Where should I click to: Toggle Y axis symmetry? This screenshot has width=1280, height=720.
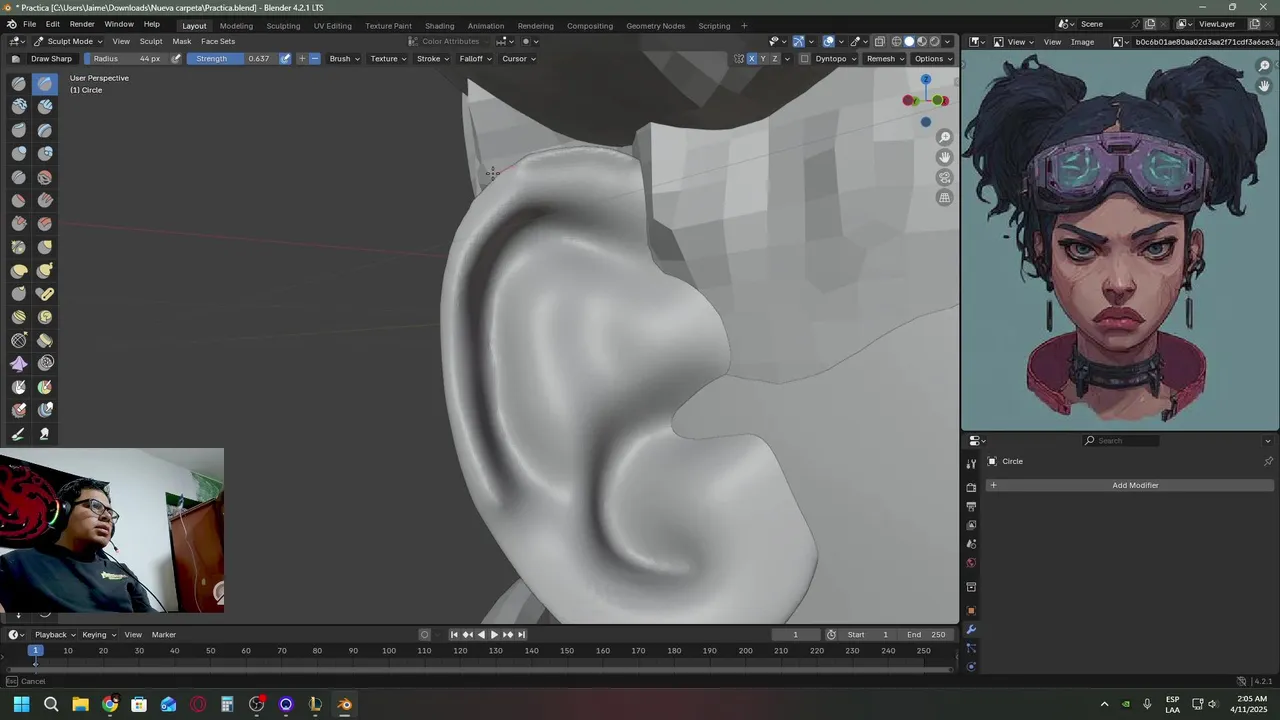point(763,59)
